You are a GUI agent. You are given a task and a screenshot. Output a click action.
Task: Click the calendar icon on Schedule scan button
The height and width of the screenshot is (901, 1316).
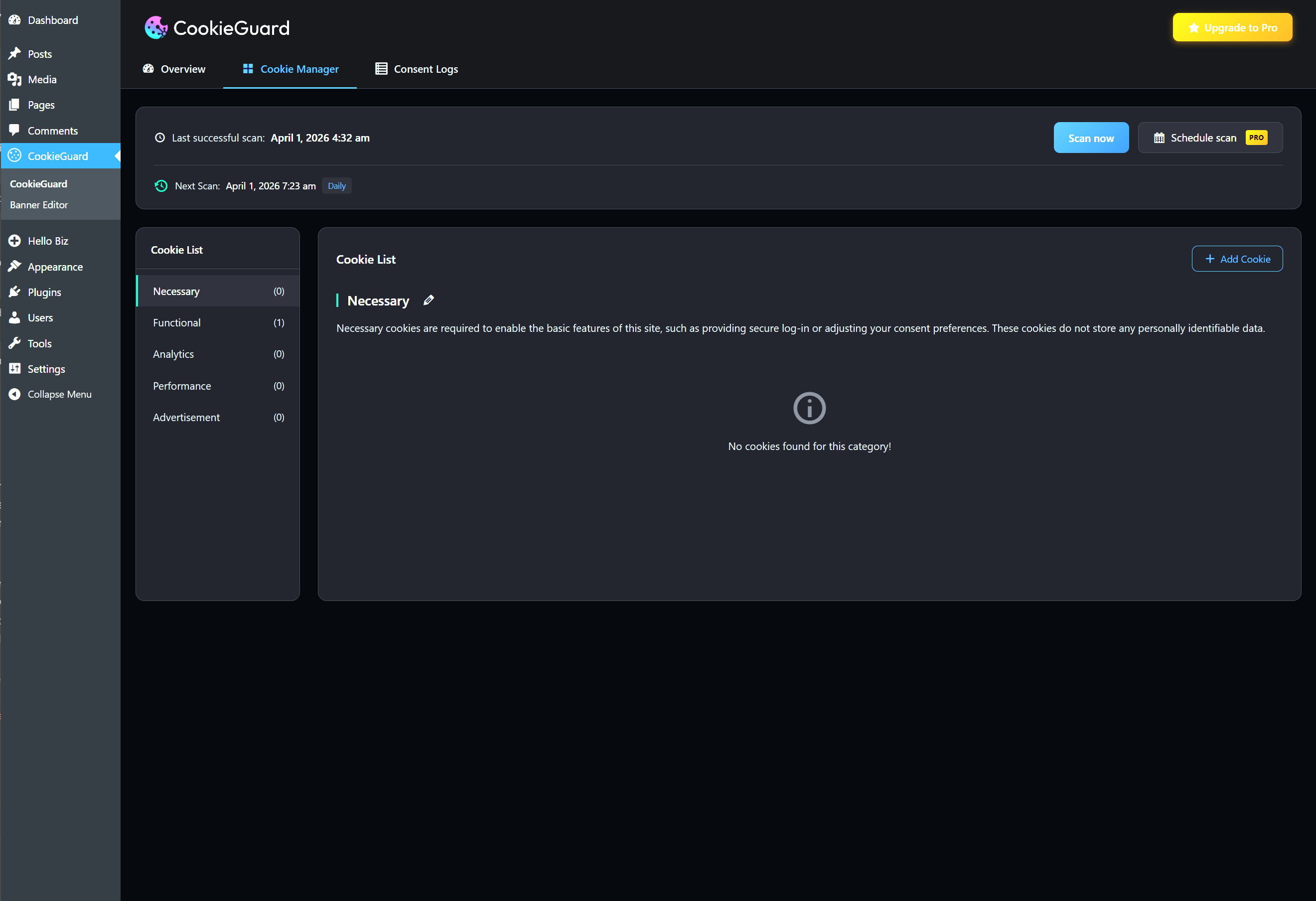pyautogui.click(x=1160, y=137)
